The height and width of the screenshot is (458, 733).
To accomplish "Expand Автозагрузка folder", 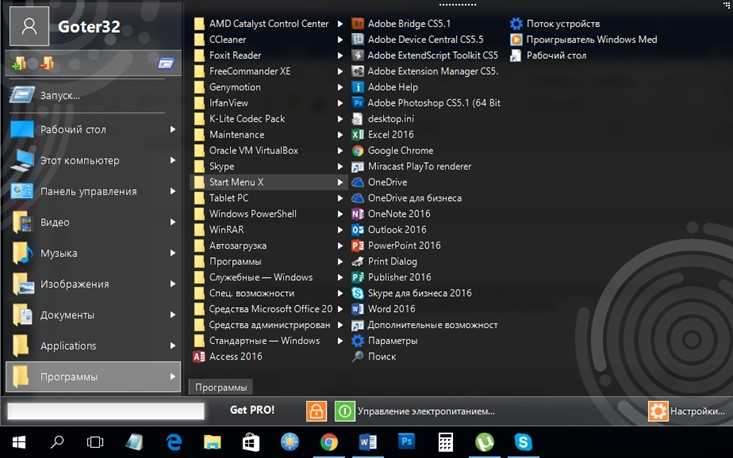I will (269, 246).
